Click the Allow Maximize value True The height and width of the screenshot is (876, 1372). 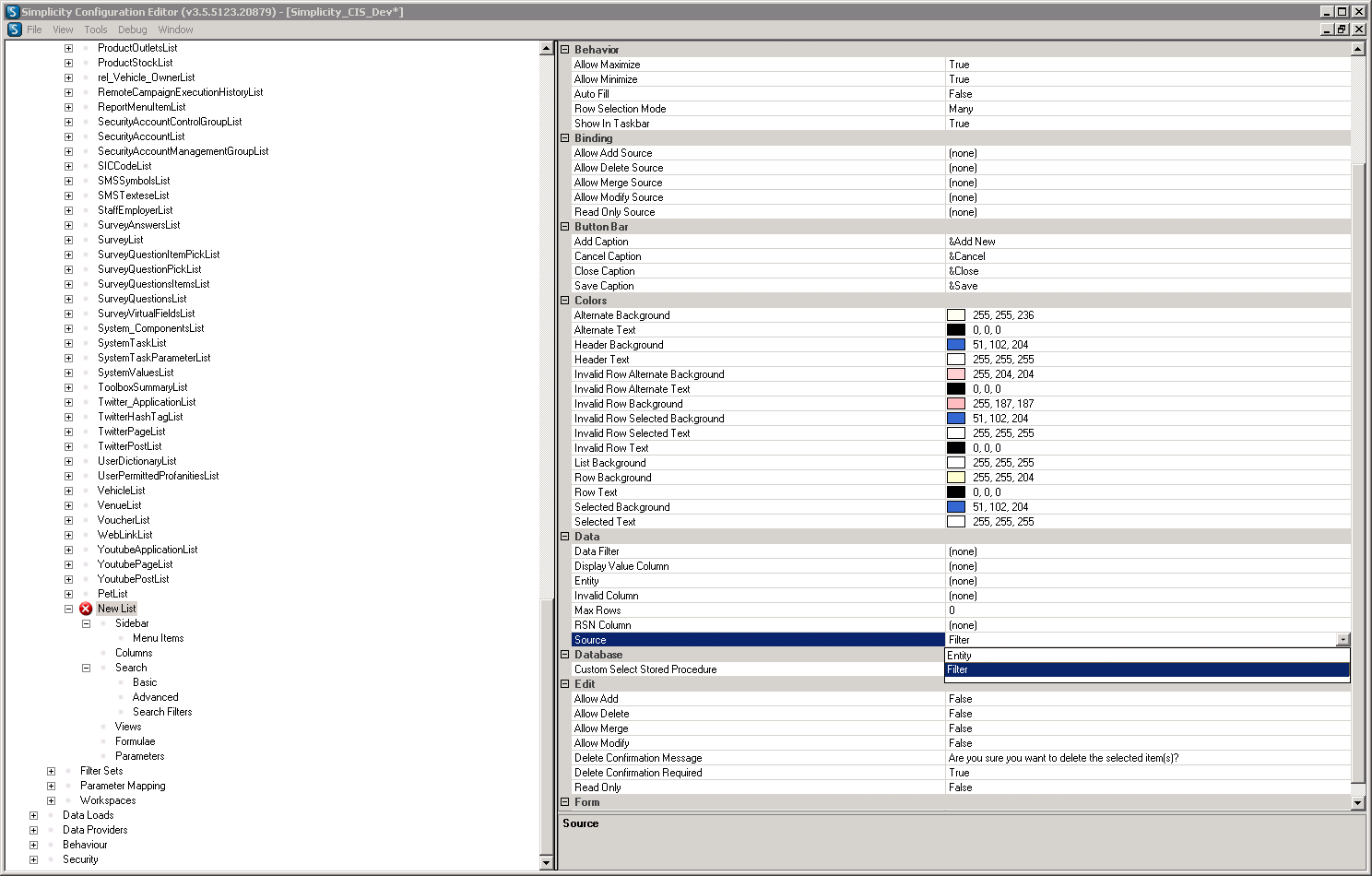pos(1148,65)
